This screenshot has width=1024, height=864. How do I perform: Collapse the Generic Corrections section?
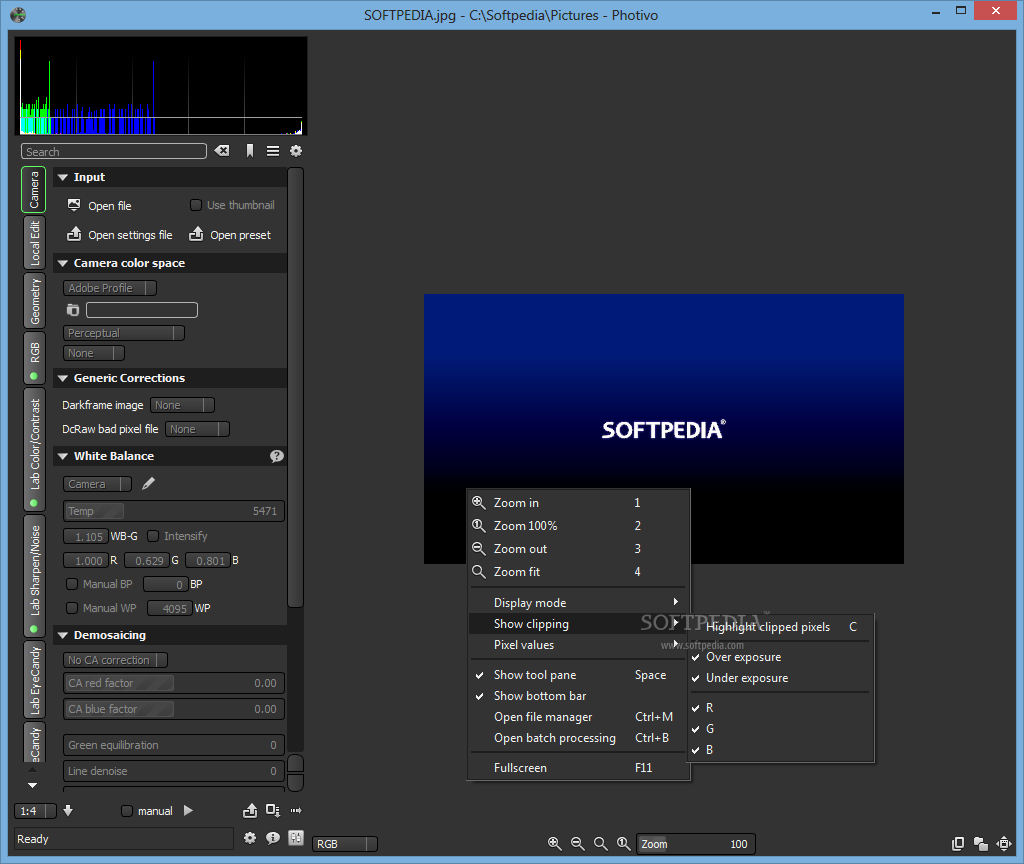tap(63, 378)
